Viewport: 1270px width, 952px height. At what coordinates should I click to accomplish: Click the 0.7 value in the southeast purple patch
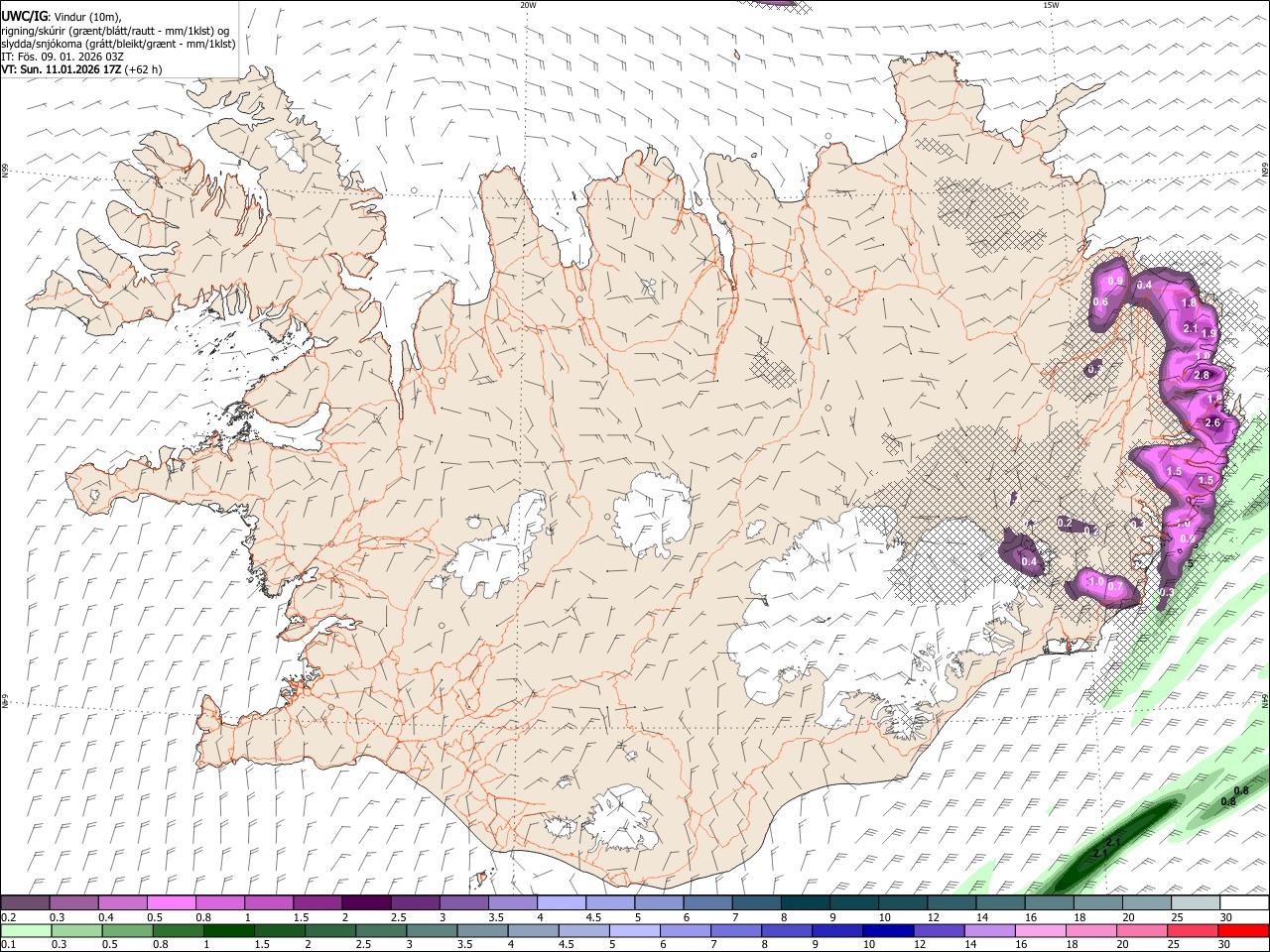point(1115,586)
